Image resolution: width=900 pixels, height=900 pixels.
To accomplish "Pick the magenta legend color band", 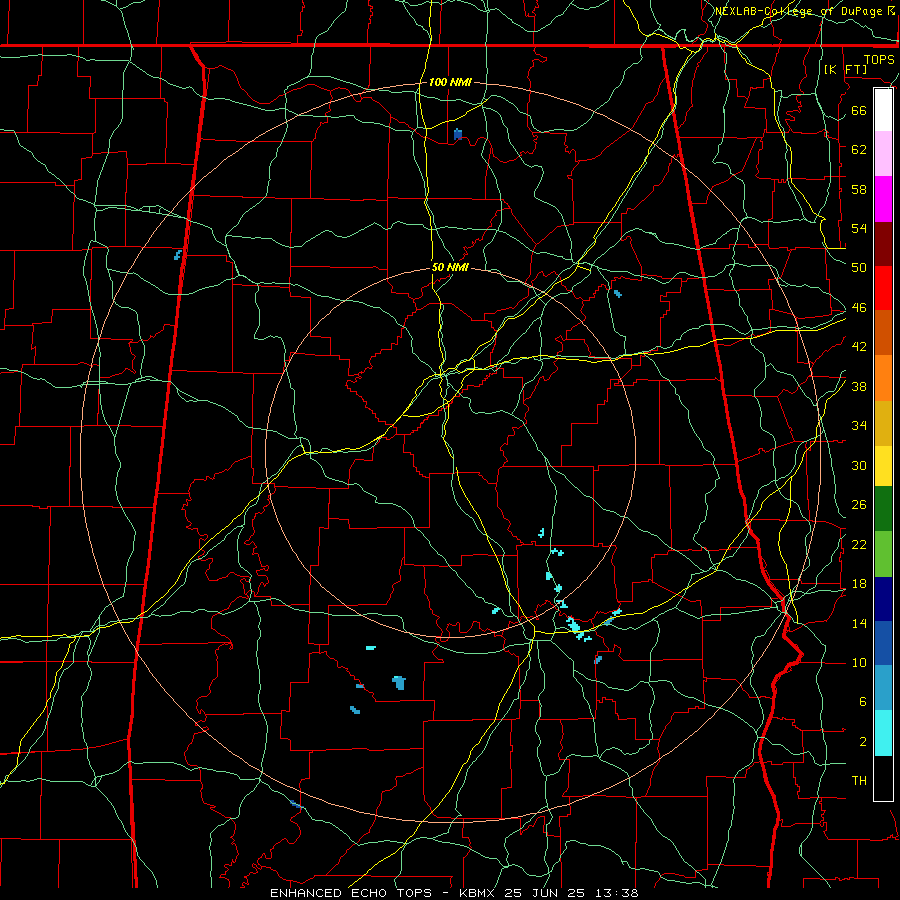I will [883, 199].
